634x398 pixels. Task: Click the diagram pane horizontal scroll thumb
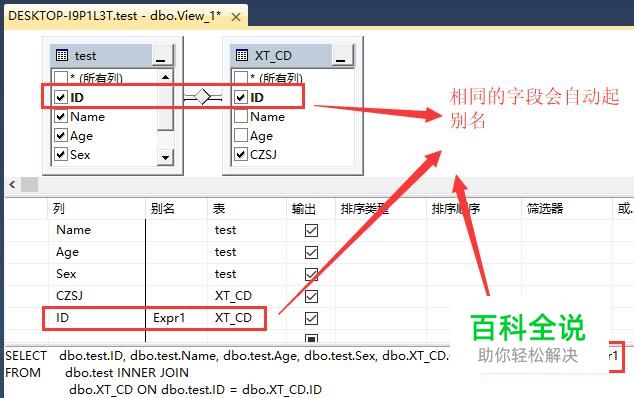[30, 185]
